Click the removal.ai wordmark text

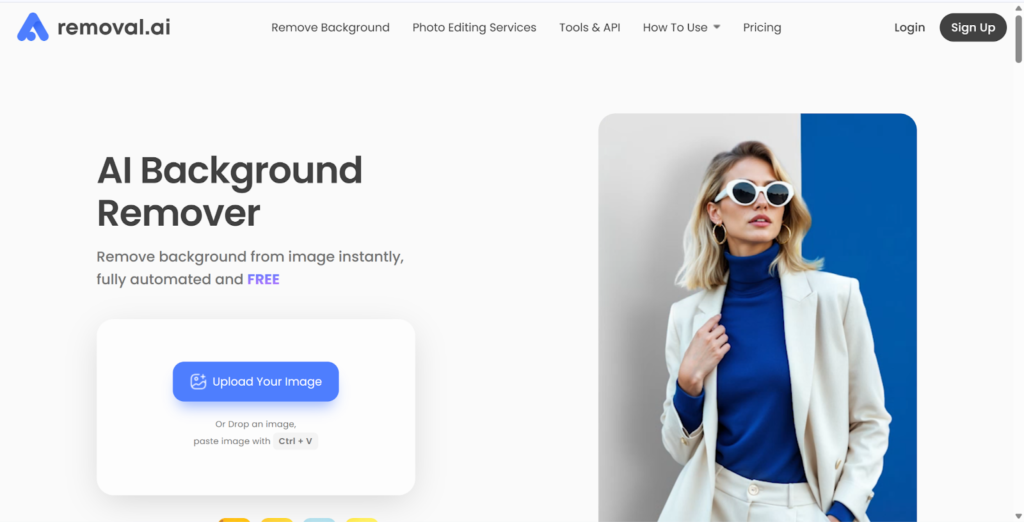click(113, 27)
